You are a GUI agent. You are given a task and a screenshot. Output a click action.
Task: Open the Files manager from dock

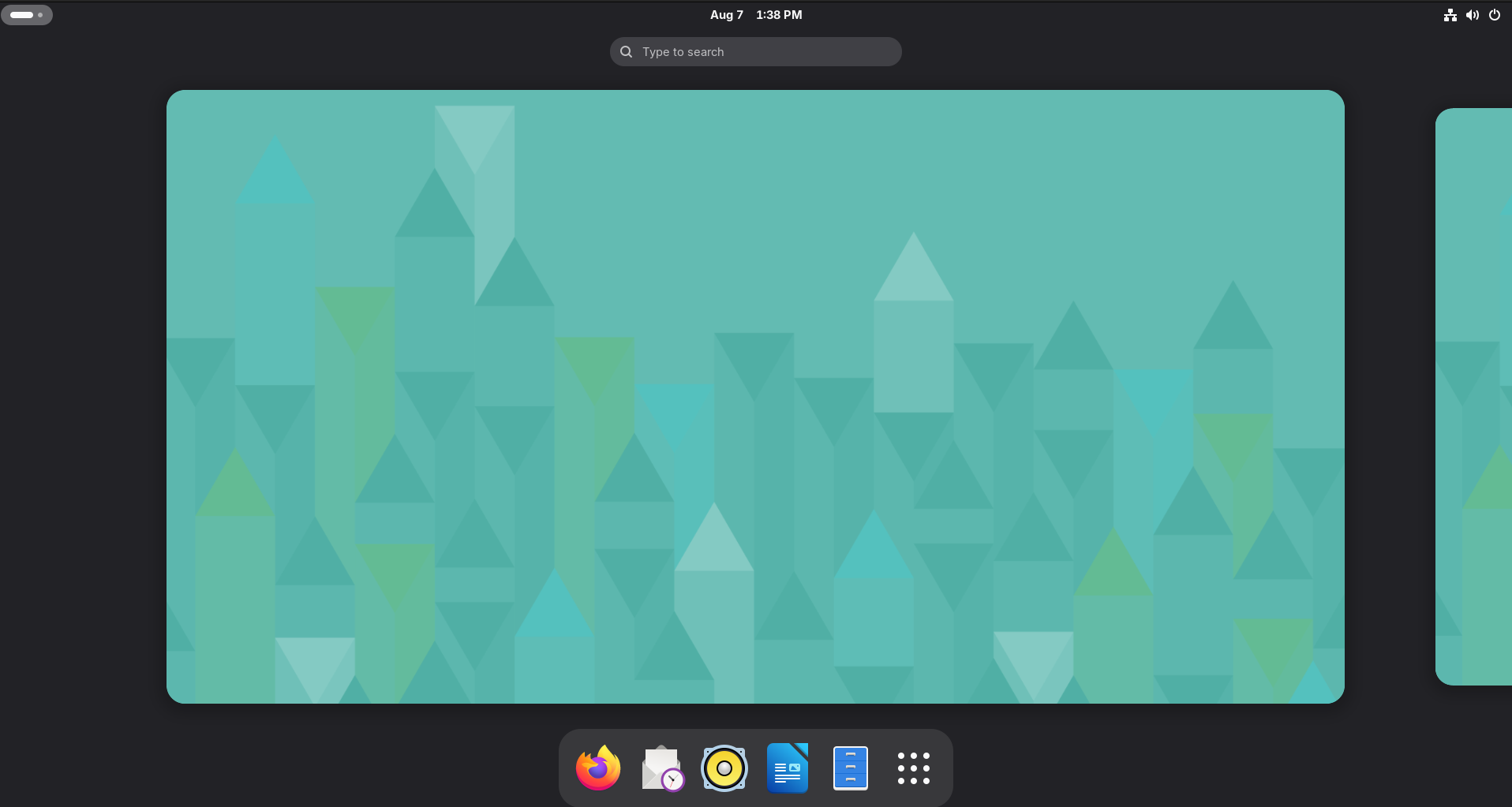point(851,768)
